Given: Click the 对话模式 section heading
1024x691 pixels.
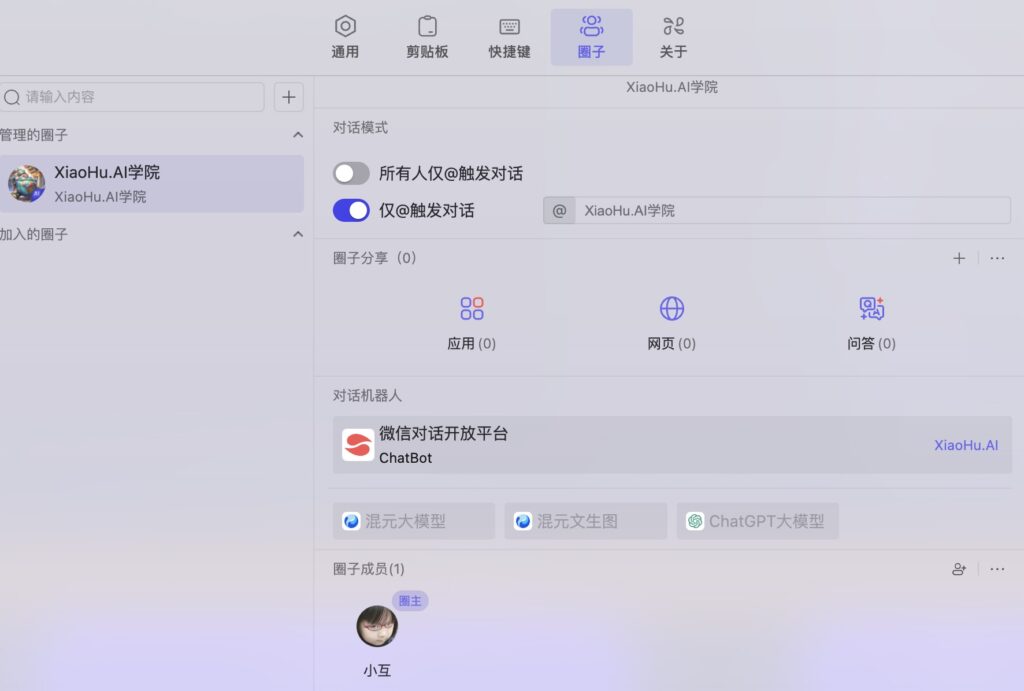Looking at the screenshot, I should 360,127.
